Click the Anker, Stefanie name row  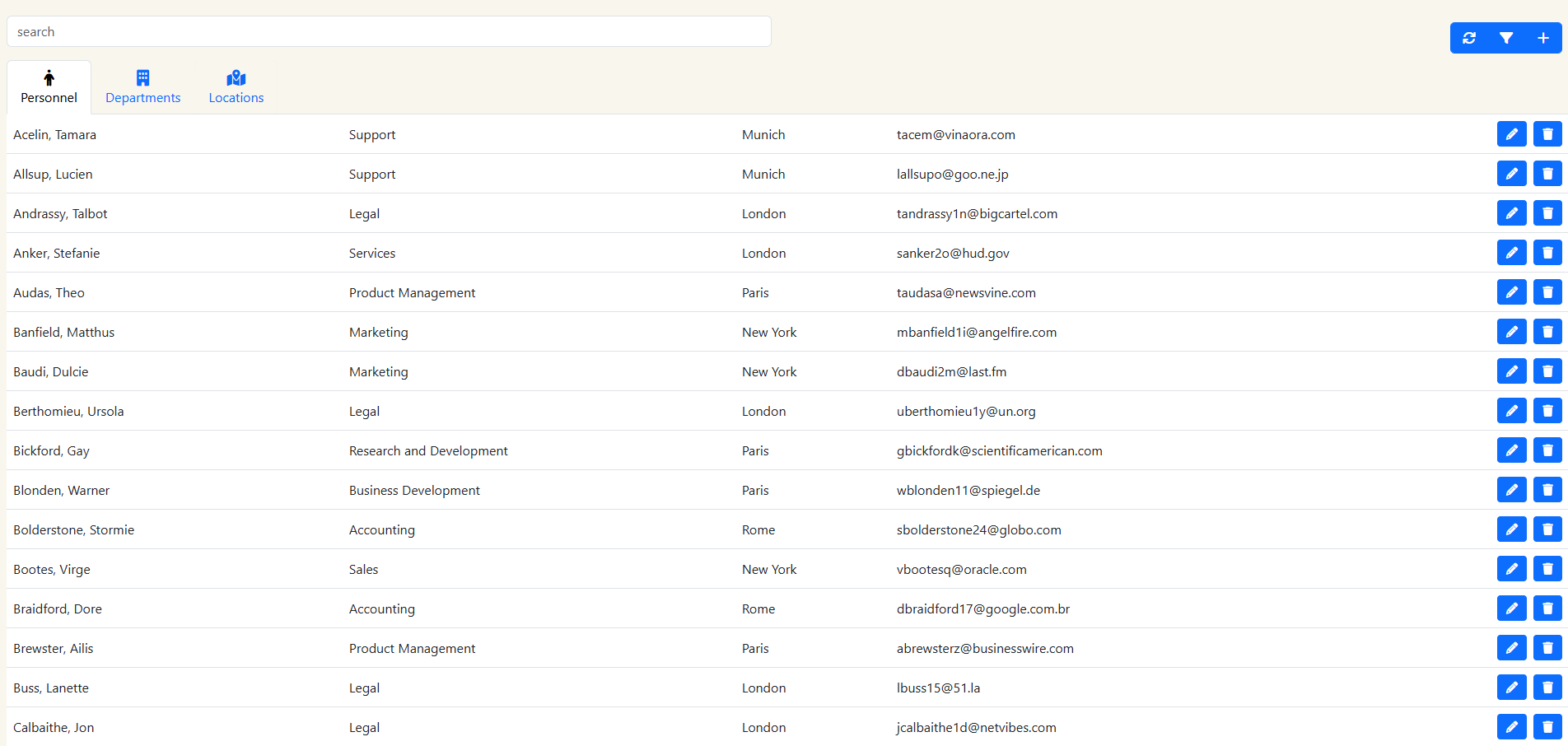[x=57, y=254]
